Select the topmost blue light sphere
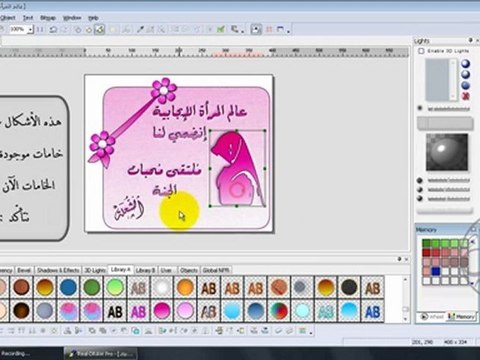Screen dimensions: 480x360 (465, 64)
